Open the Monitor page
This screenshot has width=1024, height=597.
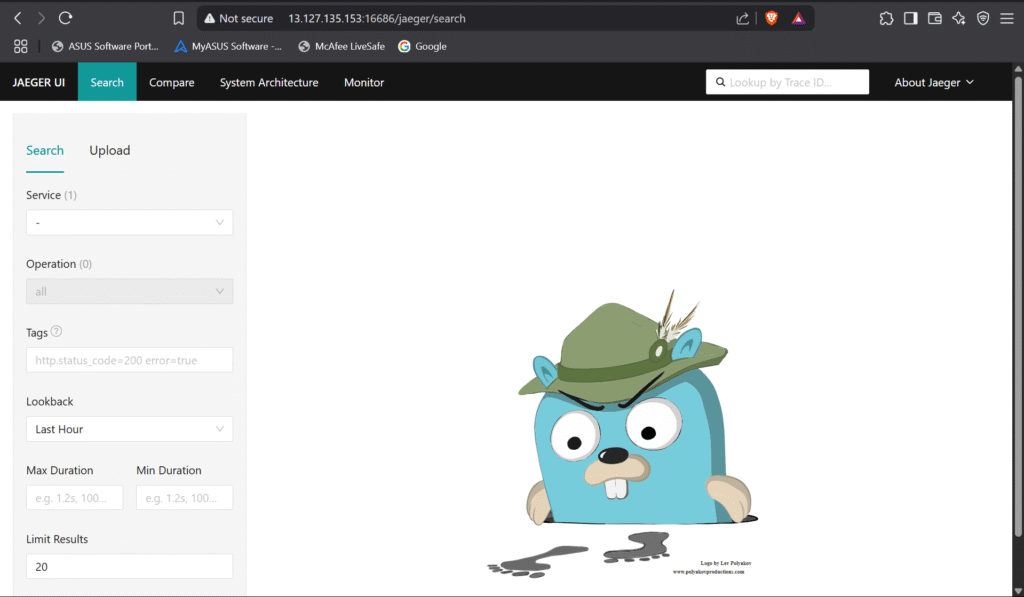364,82
